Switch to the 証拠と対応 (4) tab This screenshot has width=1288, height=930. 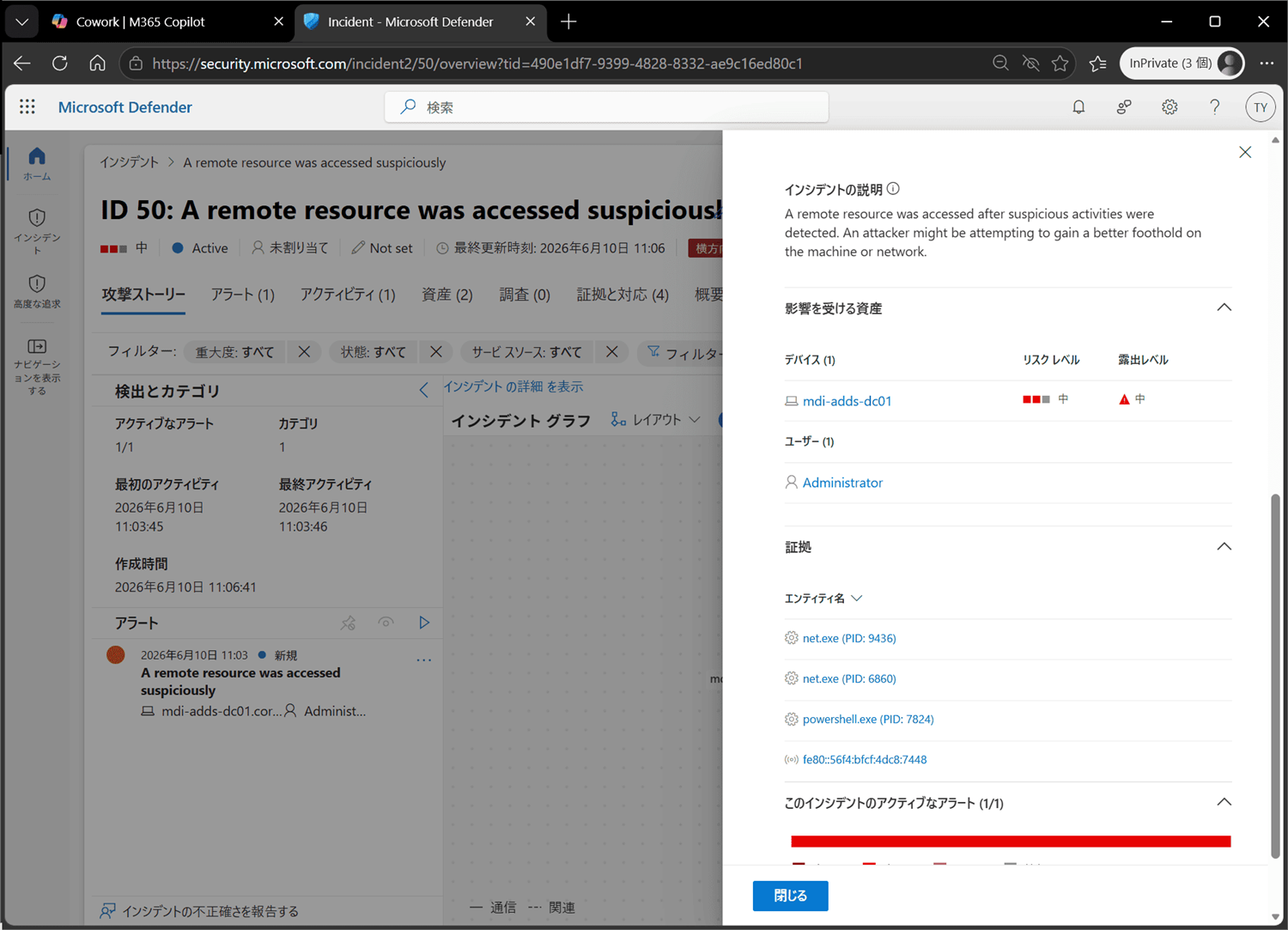pos(623,295)
